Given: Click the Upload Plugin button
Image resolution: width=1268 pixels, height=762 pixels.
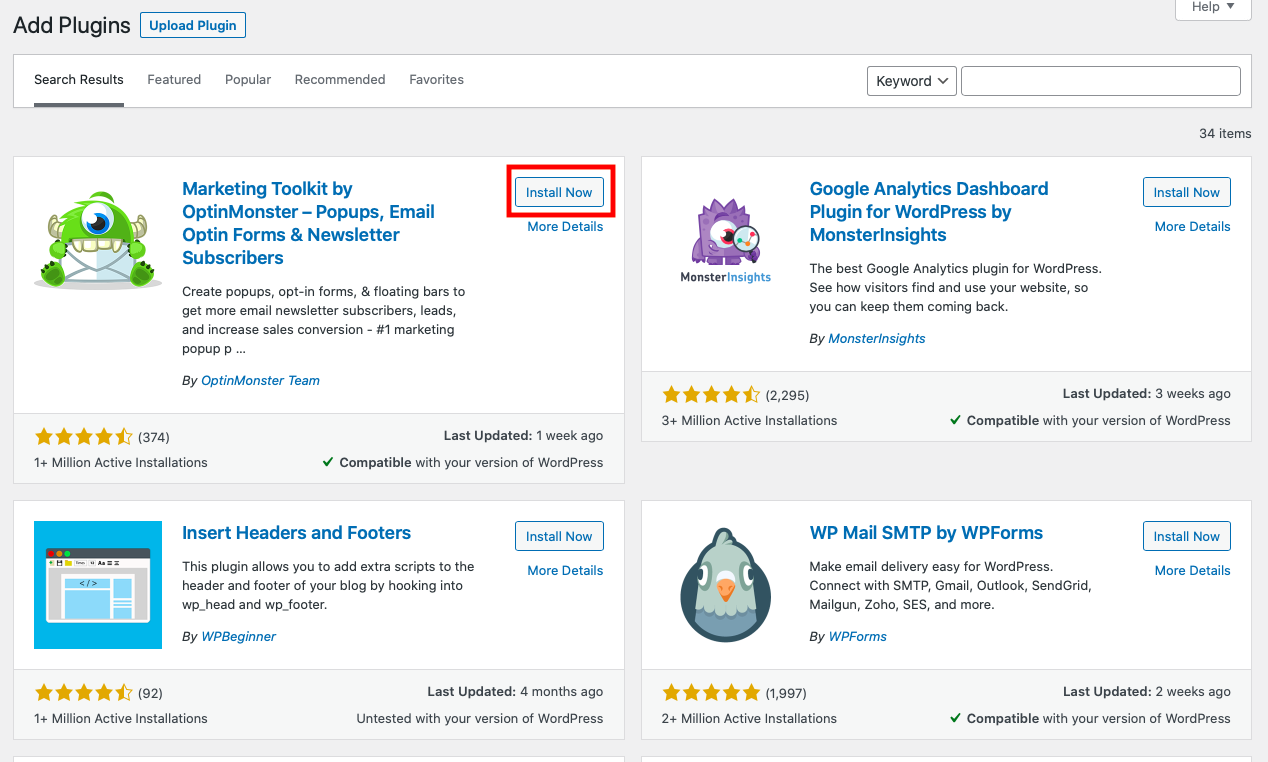Looking at the screenshot, I should [x=193, y=26].
